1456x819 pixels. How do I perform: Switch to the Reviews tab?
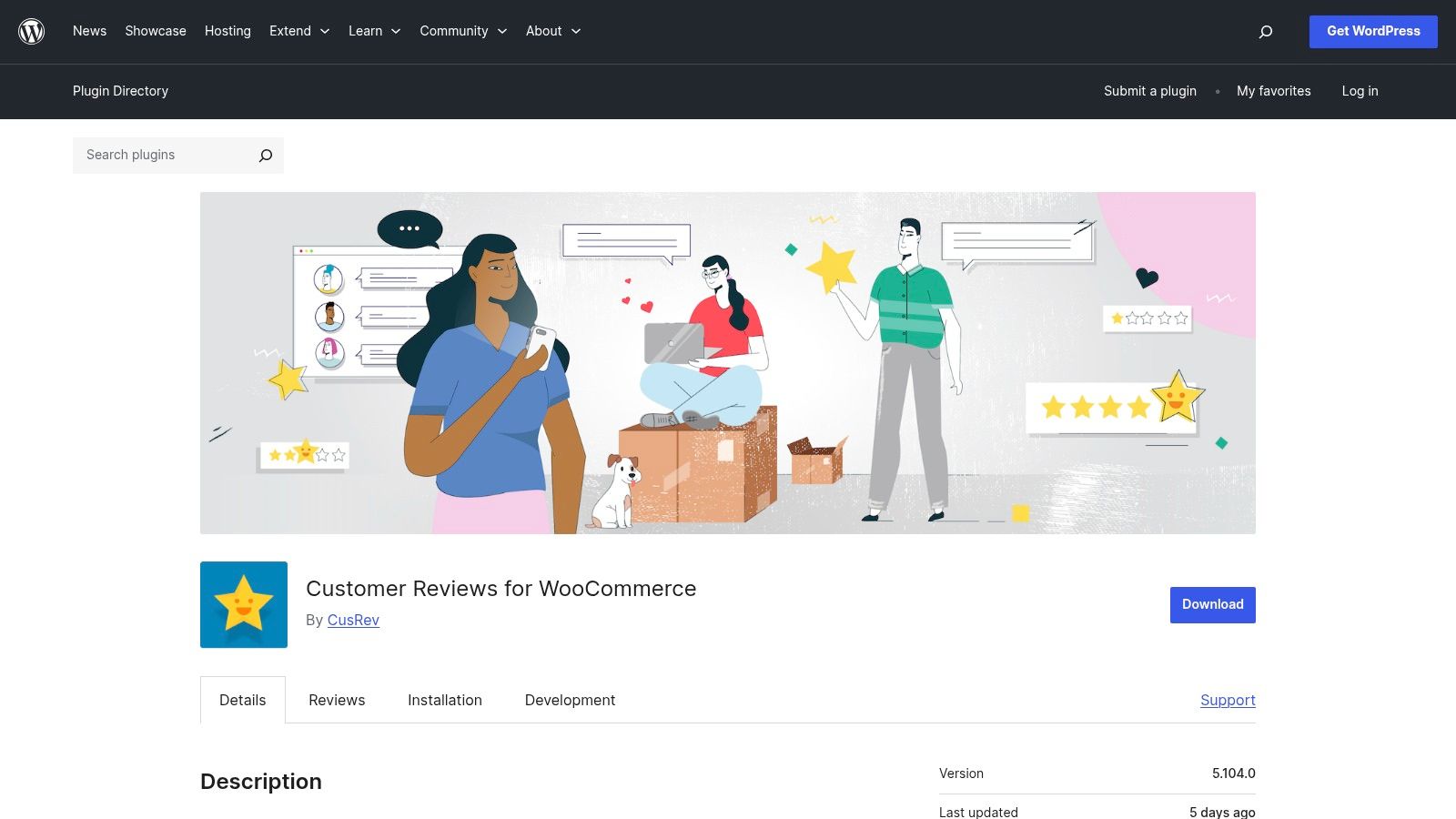337,700
